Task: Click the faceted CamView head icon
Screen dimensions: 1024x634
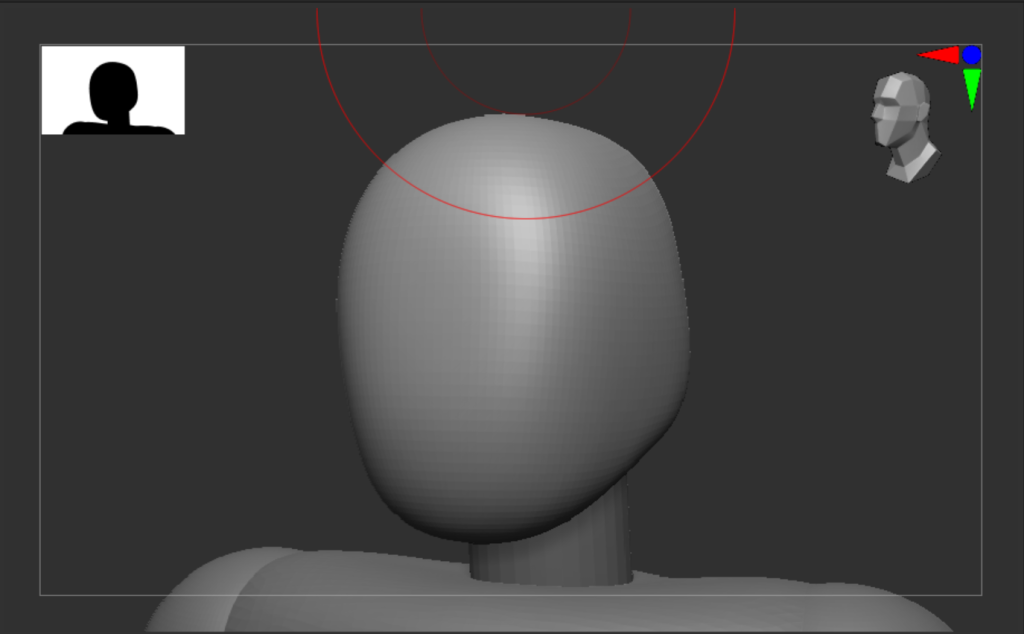Action: [904, 125]
